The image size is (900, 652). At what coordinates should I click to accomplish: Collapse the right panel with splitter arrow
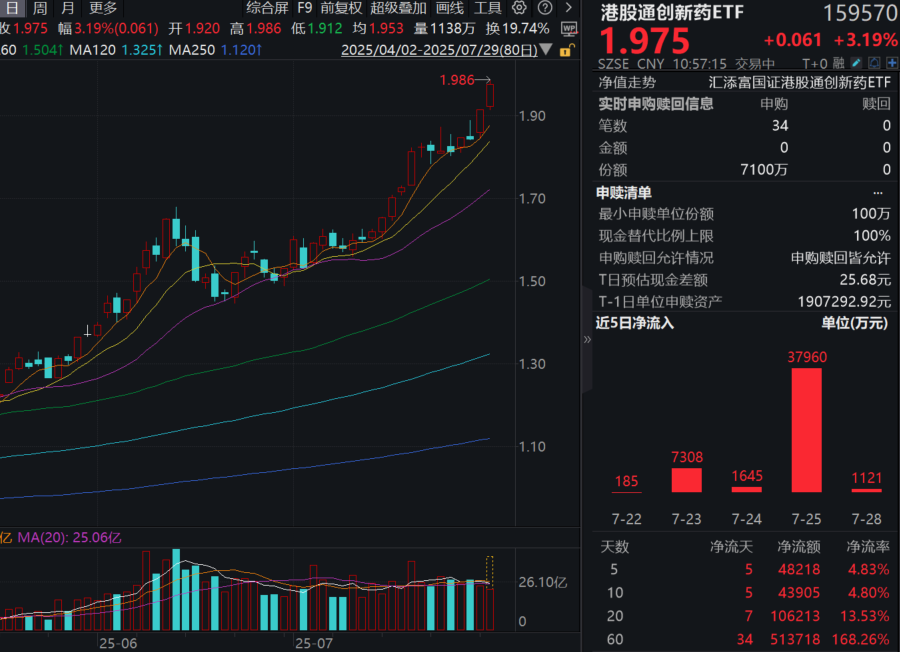pyautogui.click(x=587, y=340)
